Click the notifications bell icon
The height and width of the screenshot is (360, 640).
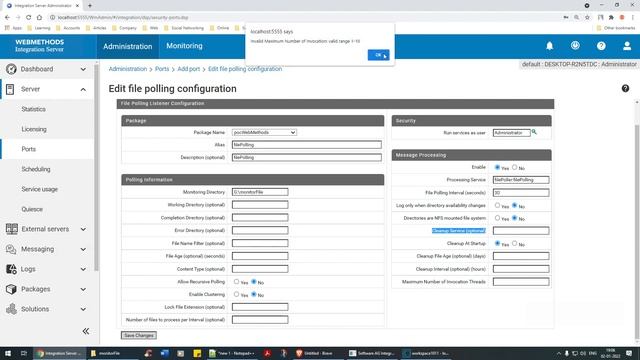[549, 46]
